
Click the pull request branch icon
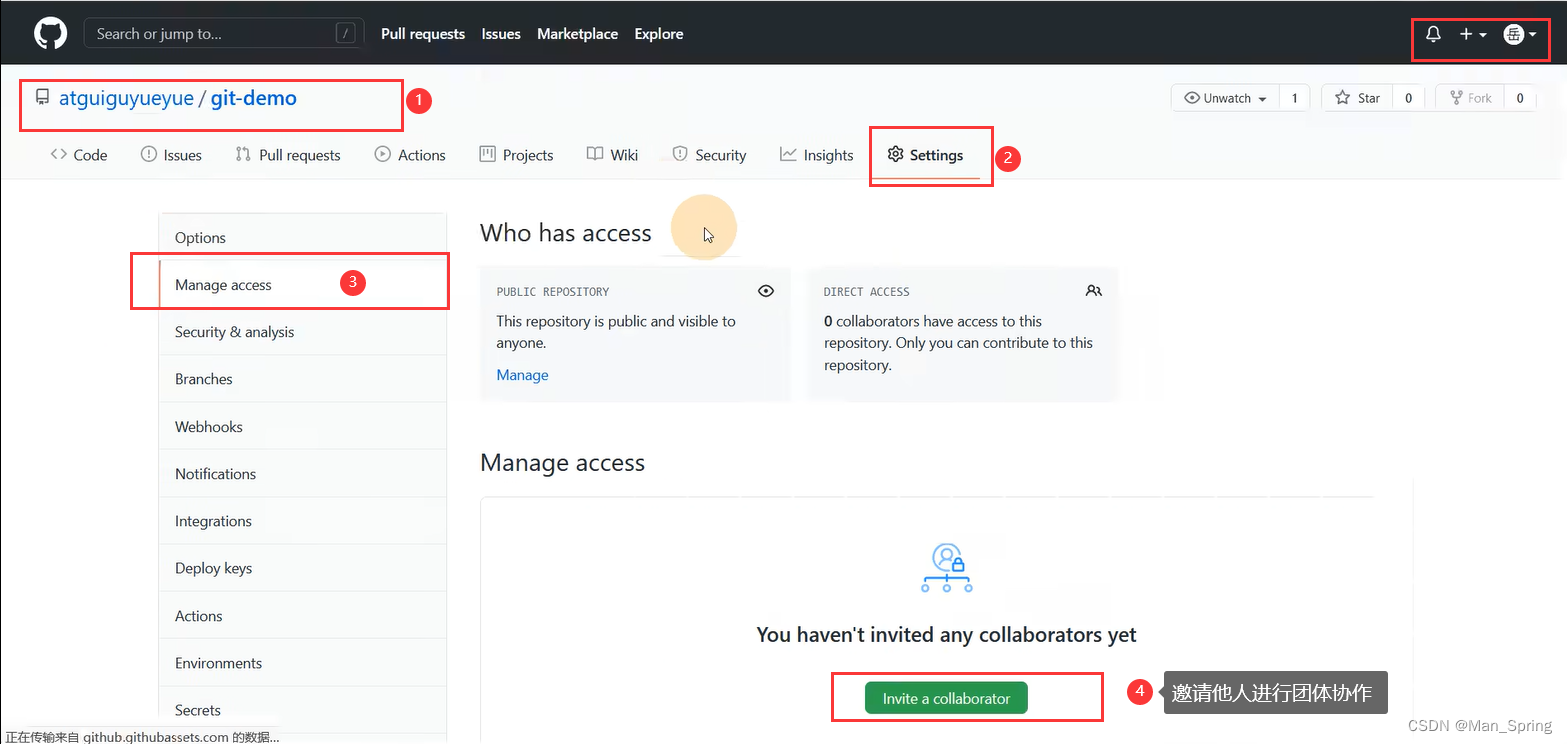pos(243,154)
